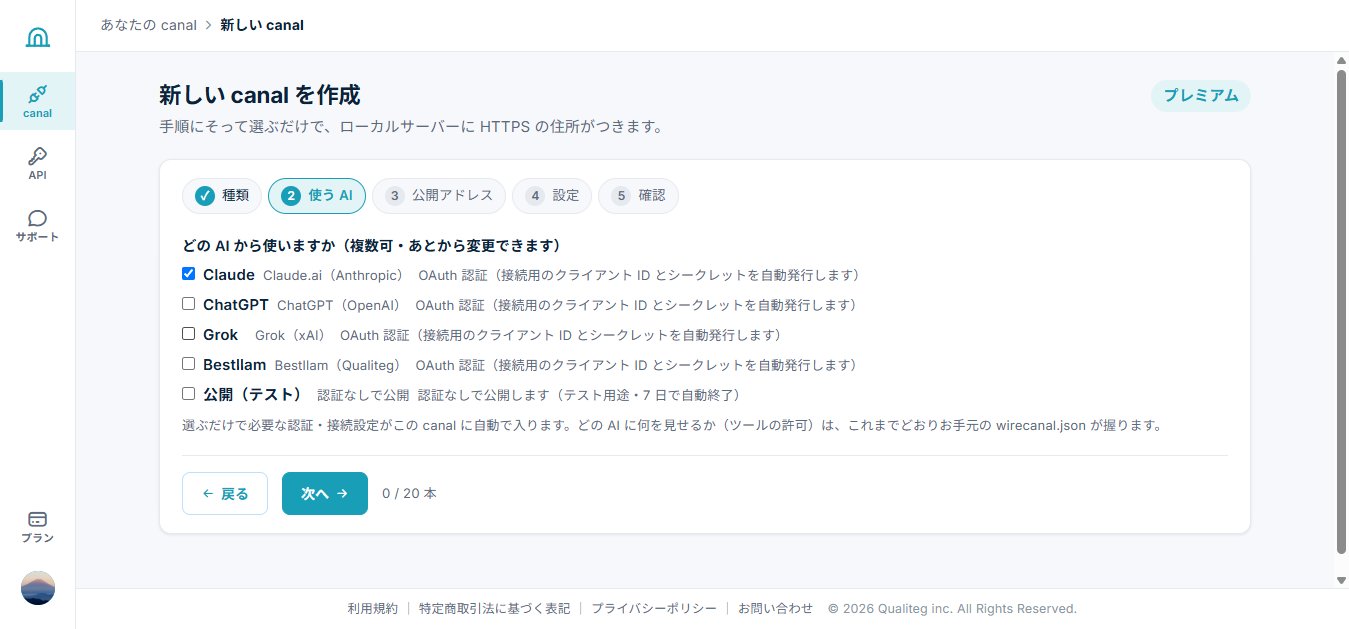
Task: Jump to 設定 step
Action: [552, 196]
